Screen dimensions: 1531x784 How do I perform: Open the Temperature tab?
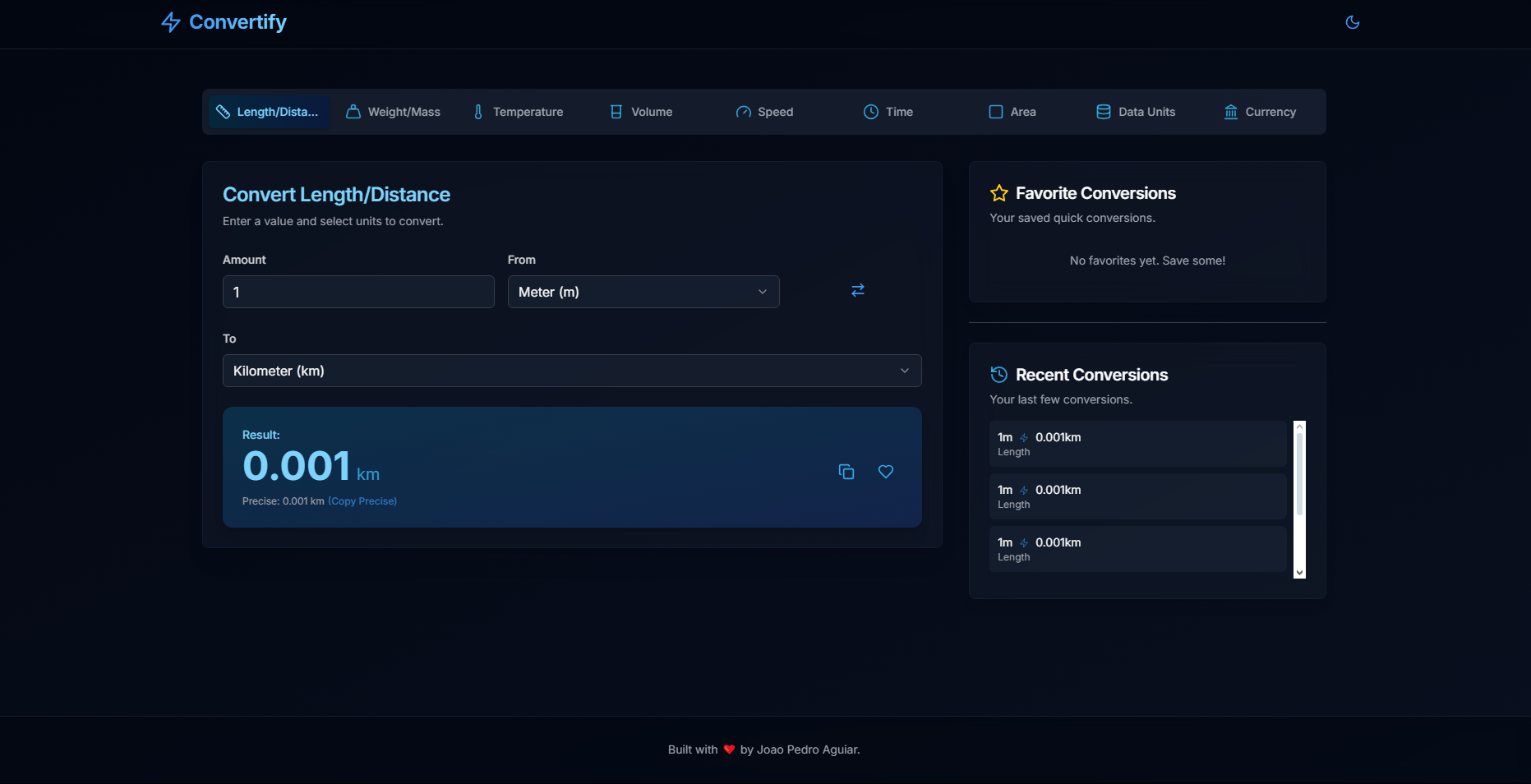pos(518,112)
